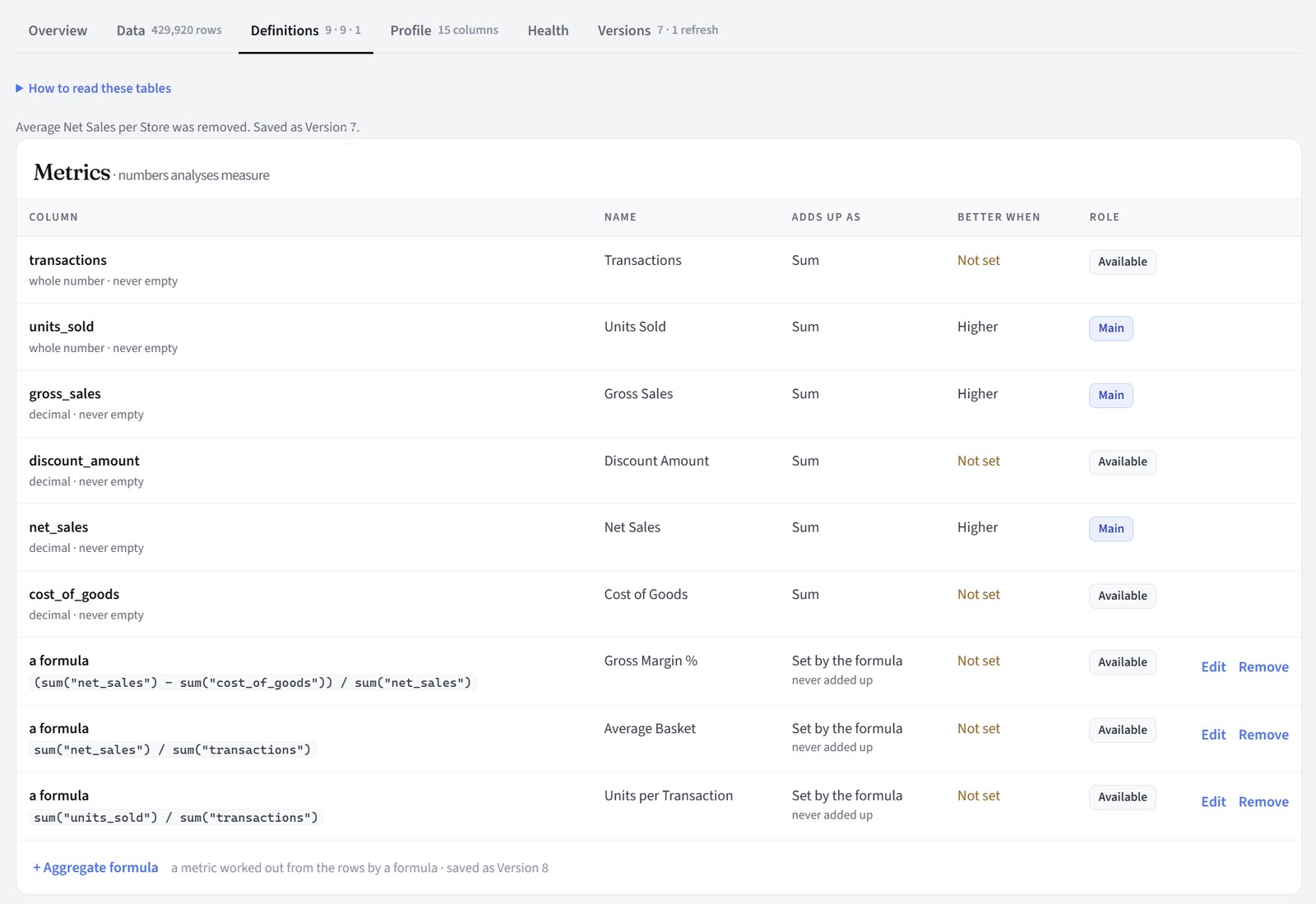The height and width of the screenshot is (904, 1316).
Task: Remove the Average Basket metric
Action: pos(1263,735)
